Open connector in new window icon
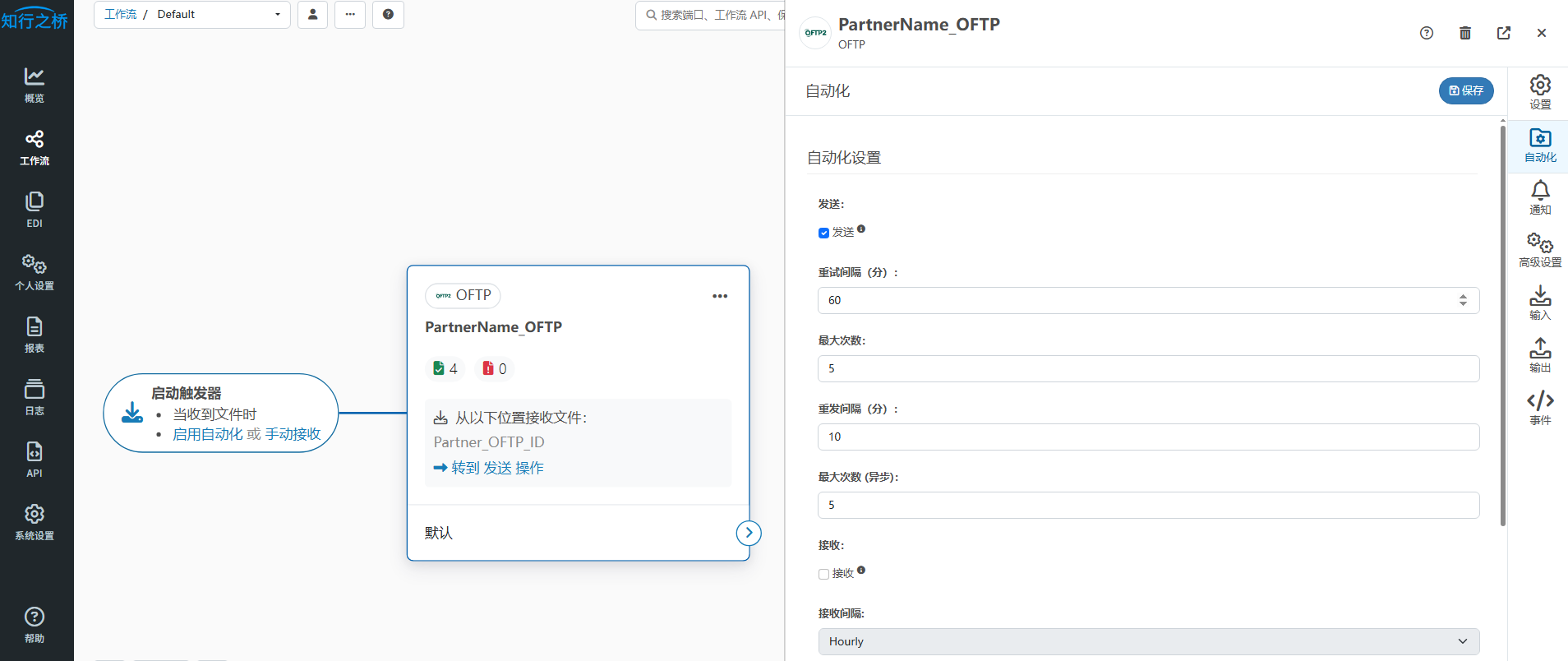The image size is (1568, 661). [1503, 33]
